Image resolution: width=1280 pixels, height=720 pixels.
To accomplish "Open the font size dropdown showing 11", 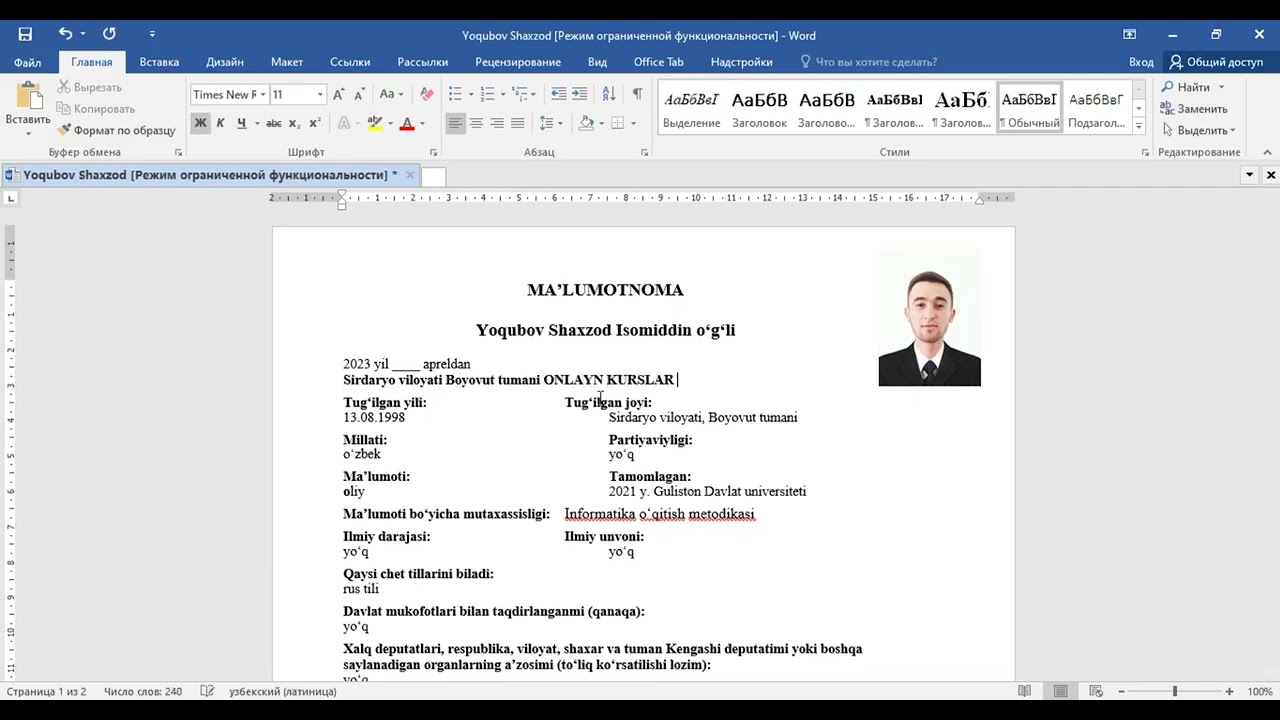I will (320, 95).
